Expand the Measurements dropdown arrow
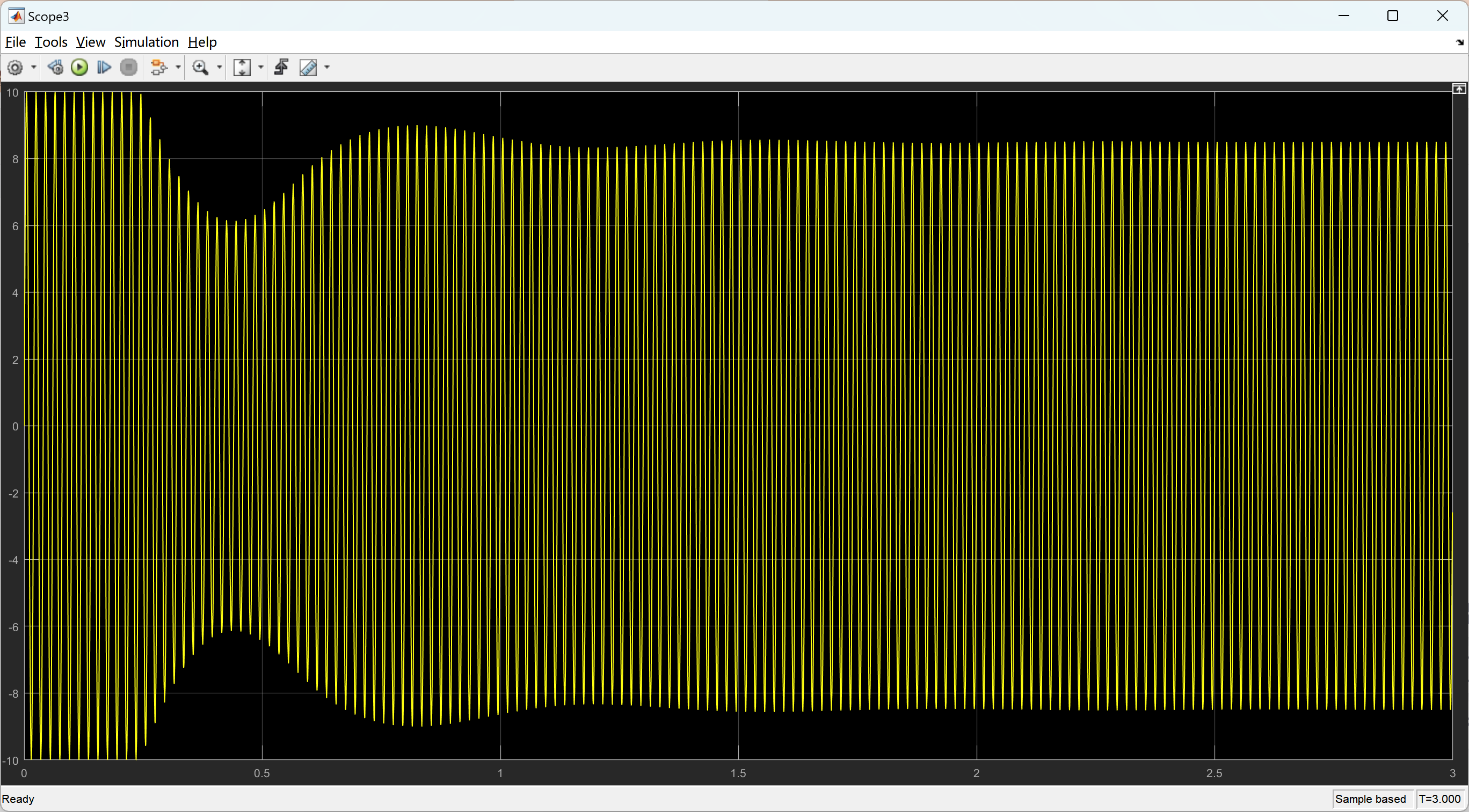Screen dimensions: 1469x812 coord(327,68)
